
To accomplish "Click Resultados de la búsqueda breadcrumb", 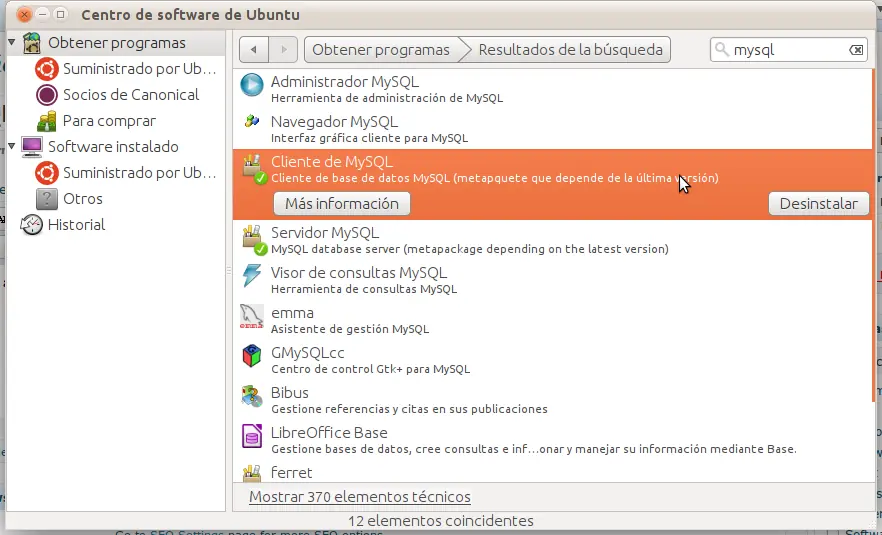I will click(570, 50).
